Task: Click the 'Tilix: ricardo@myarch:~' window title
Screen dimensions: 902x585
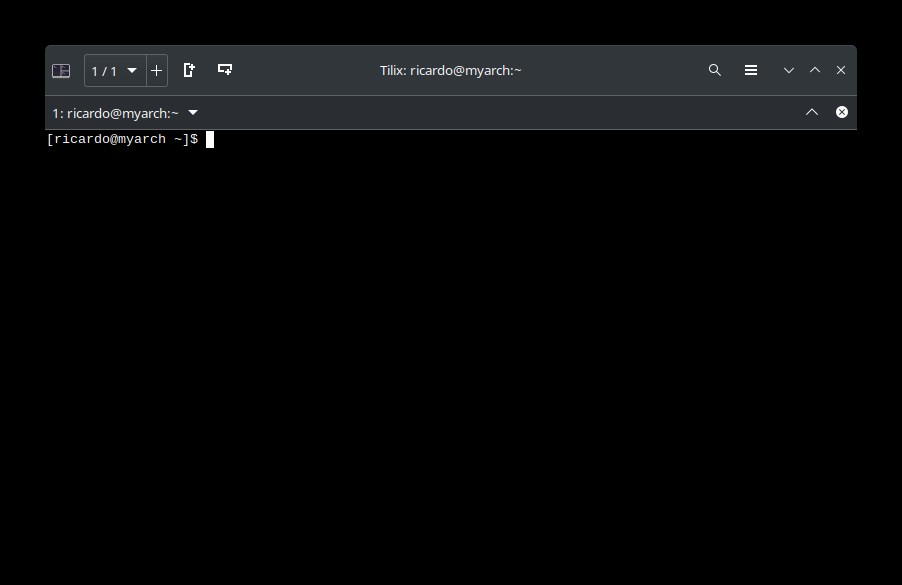Action: tap(450, 70)
